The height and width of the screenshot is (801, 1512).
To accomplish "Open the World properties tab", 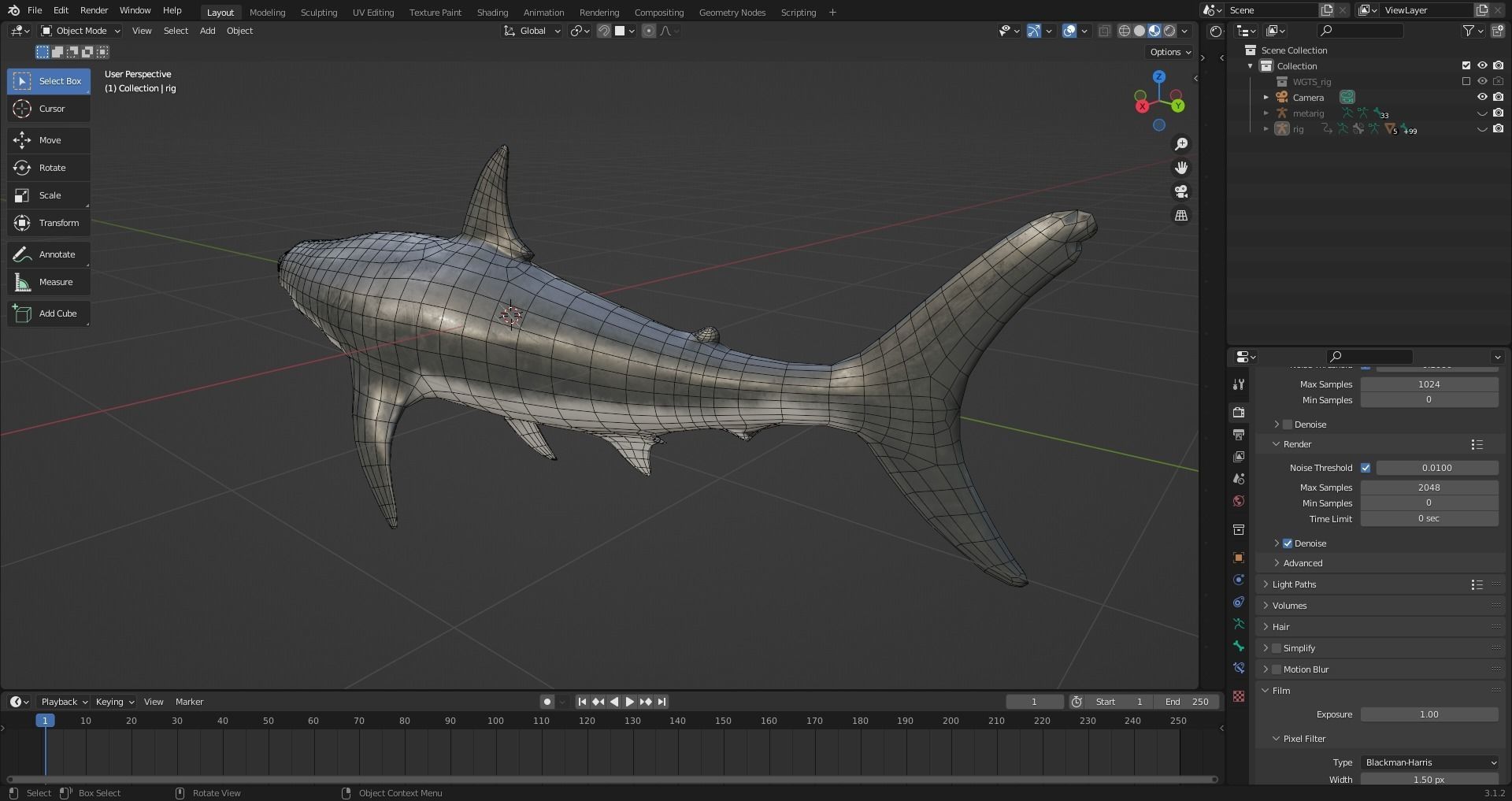I will 1239,501.
